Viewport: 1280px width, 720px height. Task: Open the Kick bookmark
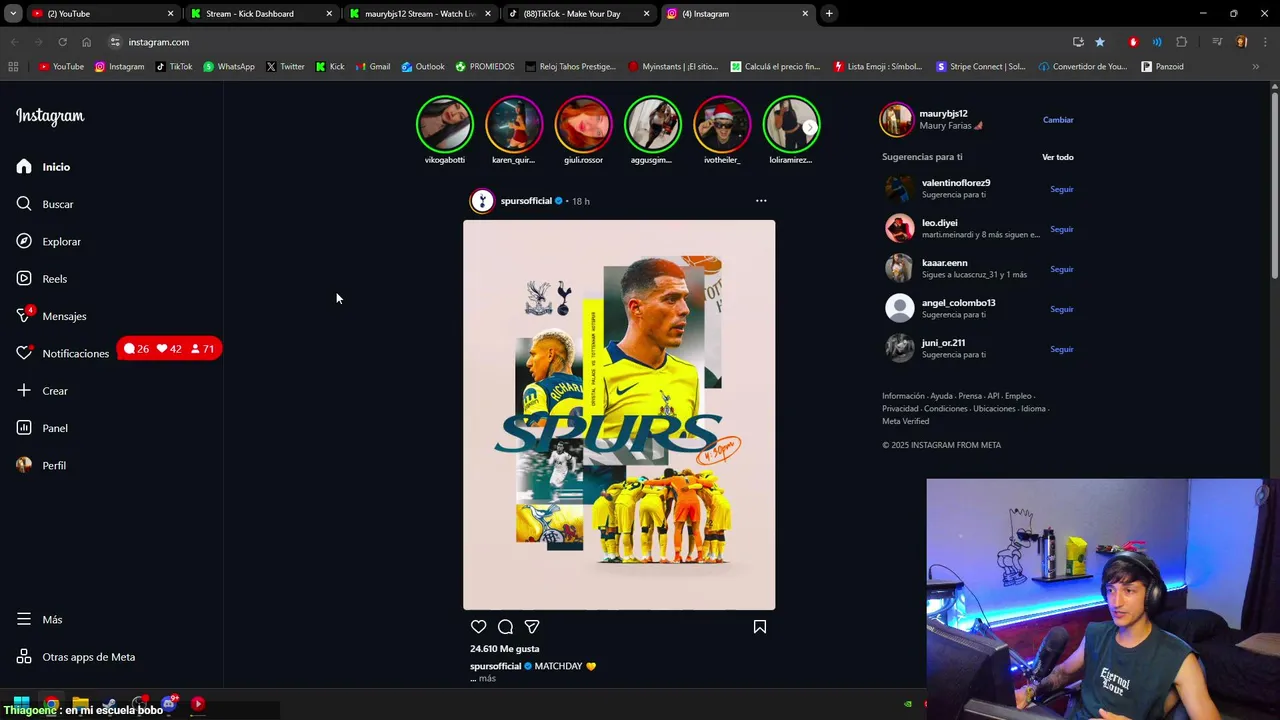tap(330, 67)
